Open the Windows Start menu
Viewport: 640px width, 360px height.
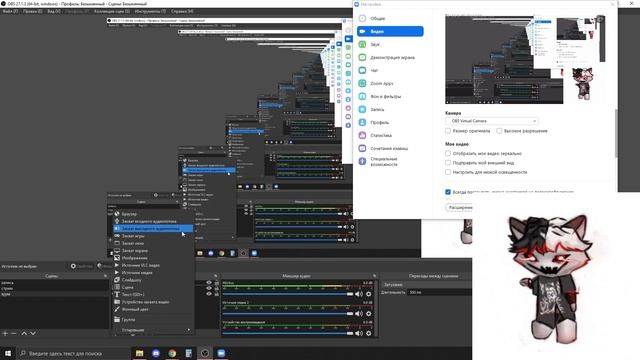tap(8, 353)
